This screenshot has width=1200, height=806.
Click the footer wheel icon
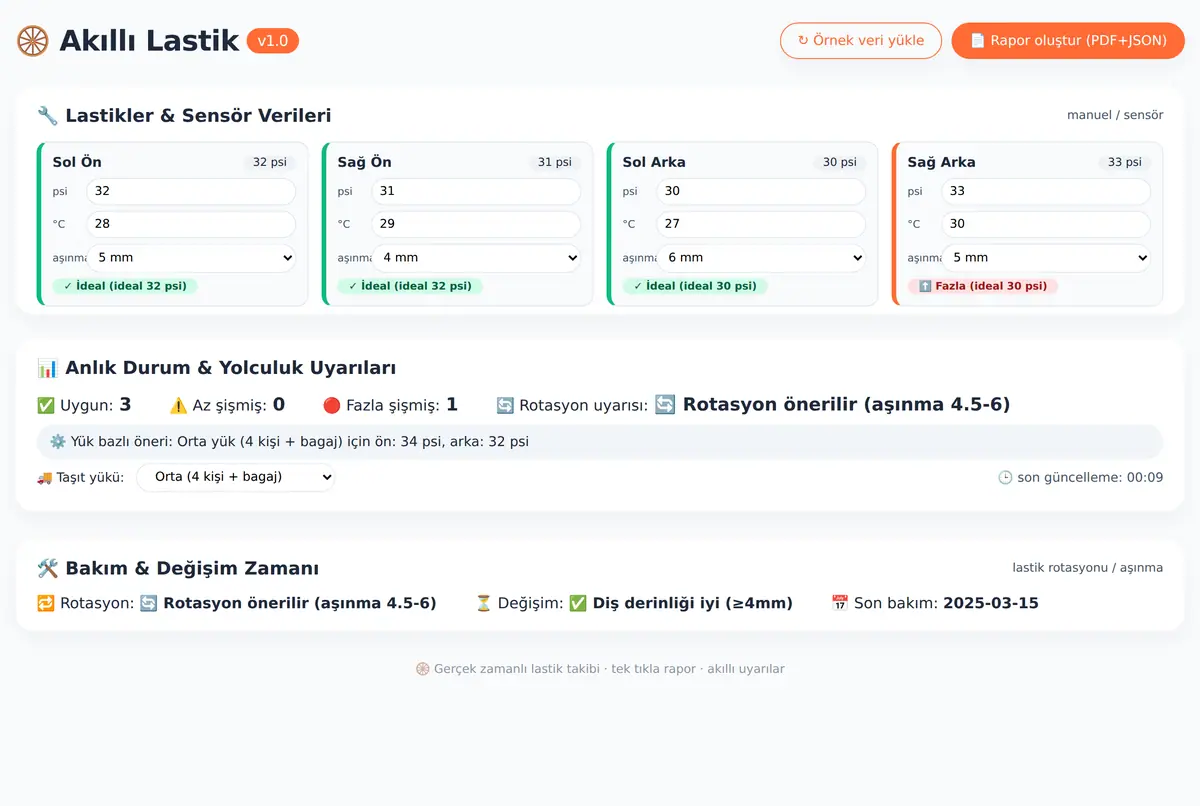(x=422, y=669)
